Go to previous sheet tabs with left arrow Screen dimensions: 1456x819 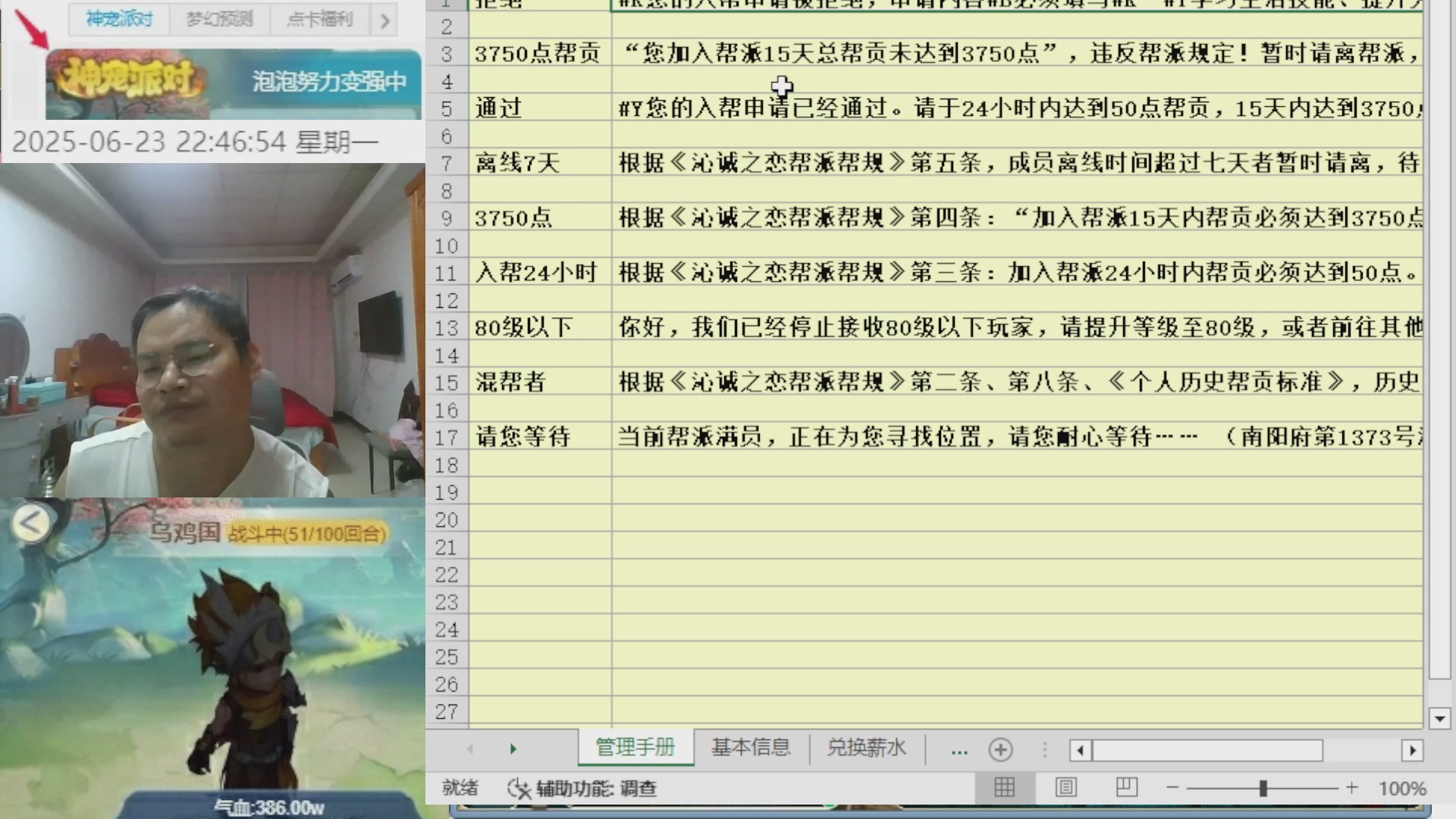(470, 749)
